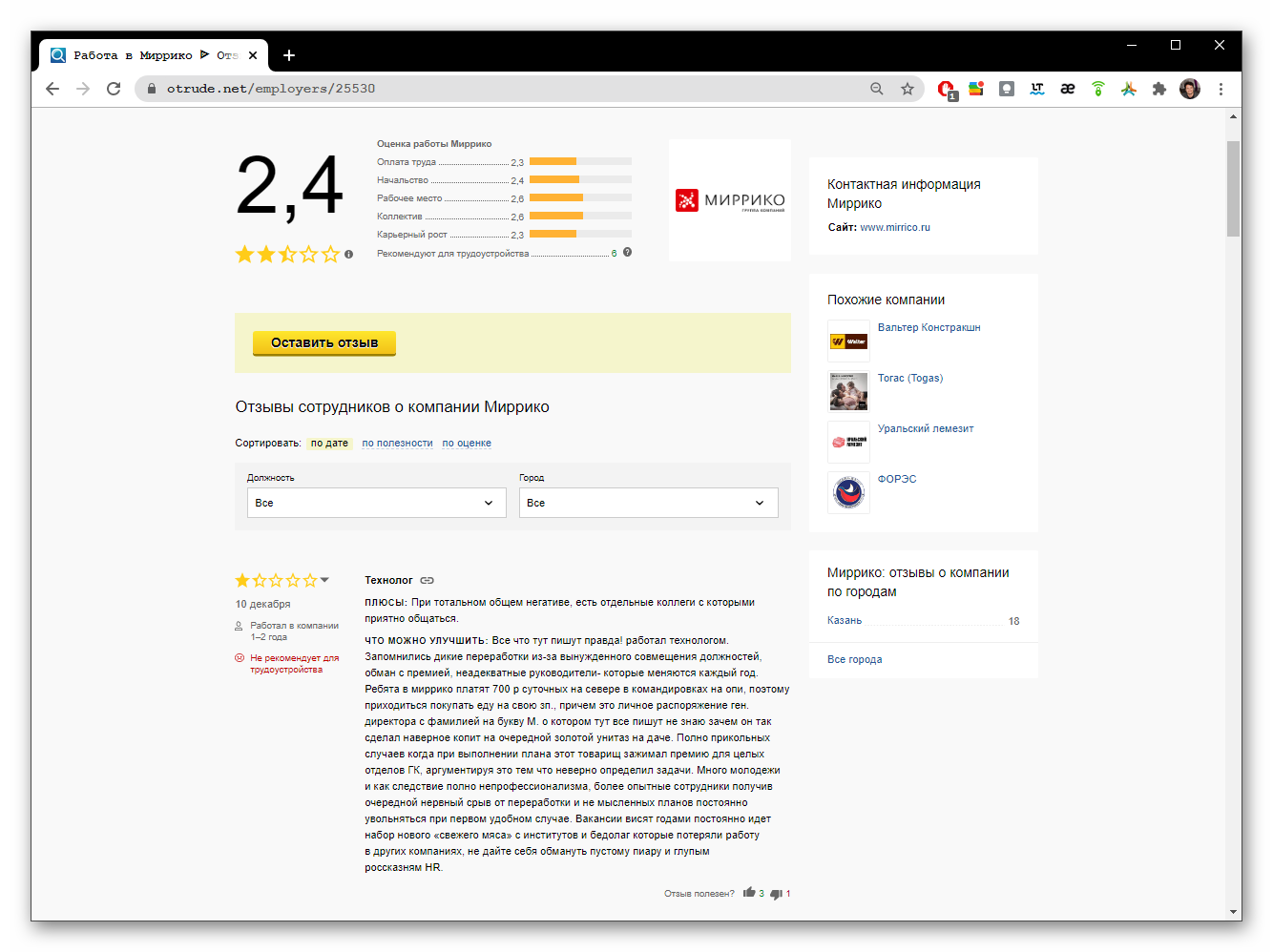Click the thumbs-down icon on the review
The width and height of the screenshot is (1273, 952).
click(776, 894)
